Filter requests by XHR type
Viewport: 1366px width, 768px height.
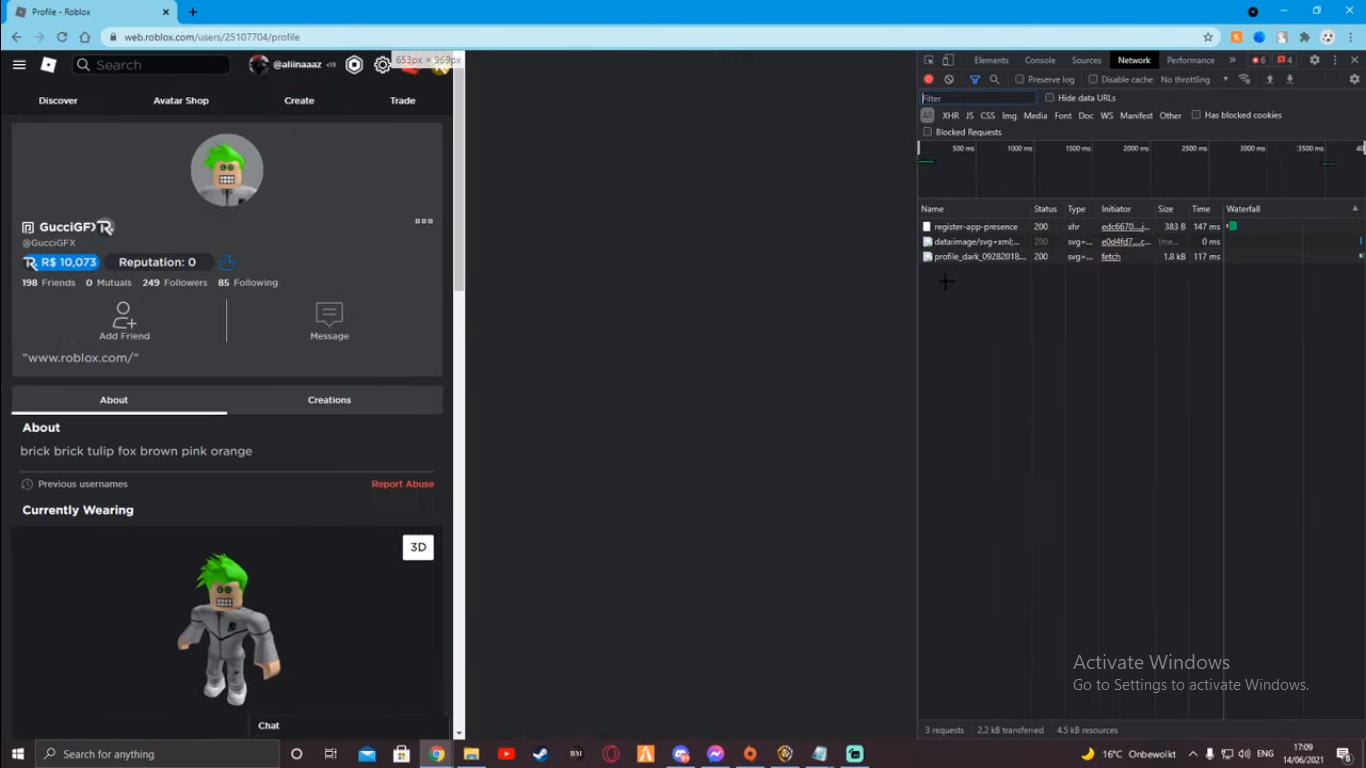950,116
